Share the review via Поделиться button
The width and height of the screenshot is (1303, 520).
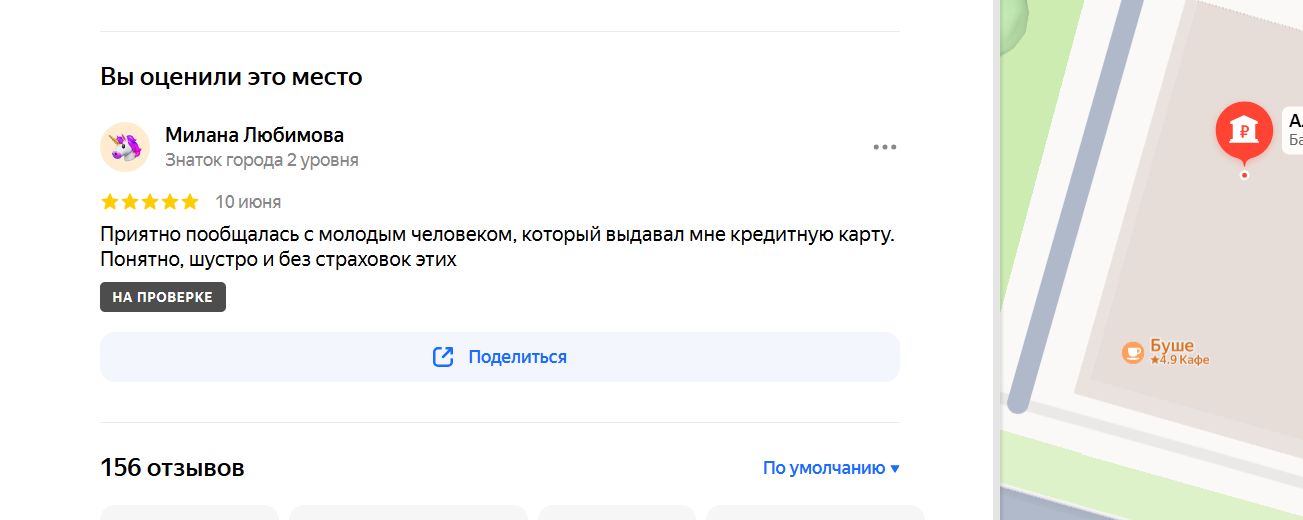point(500,357)
